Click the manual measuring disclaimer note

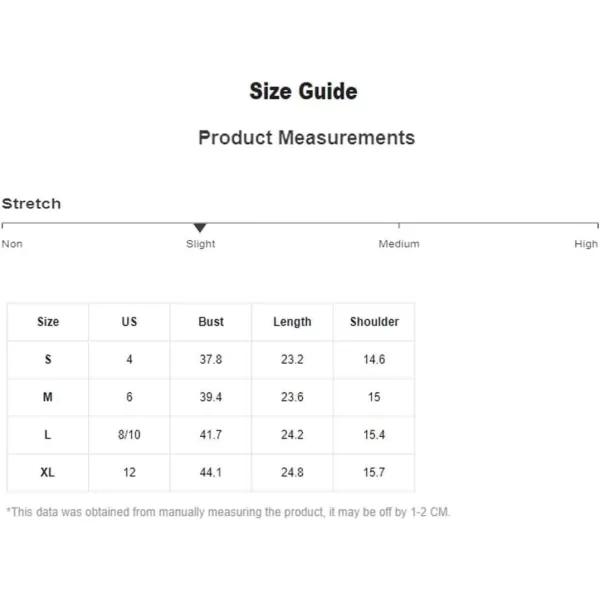tap(228, 512)
